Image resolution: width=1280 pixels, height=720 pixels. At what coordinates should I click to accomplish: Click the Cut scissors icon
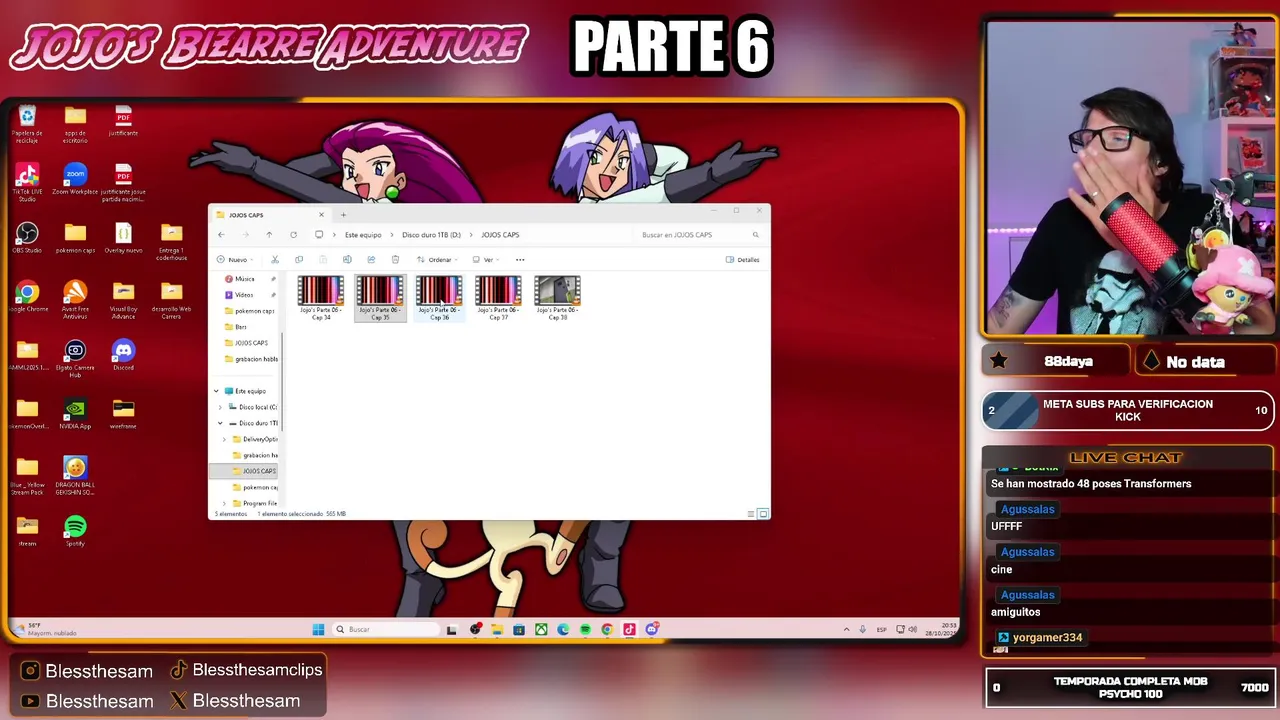(275, 260)
